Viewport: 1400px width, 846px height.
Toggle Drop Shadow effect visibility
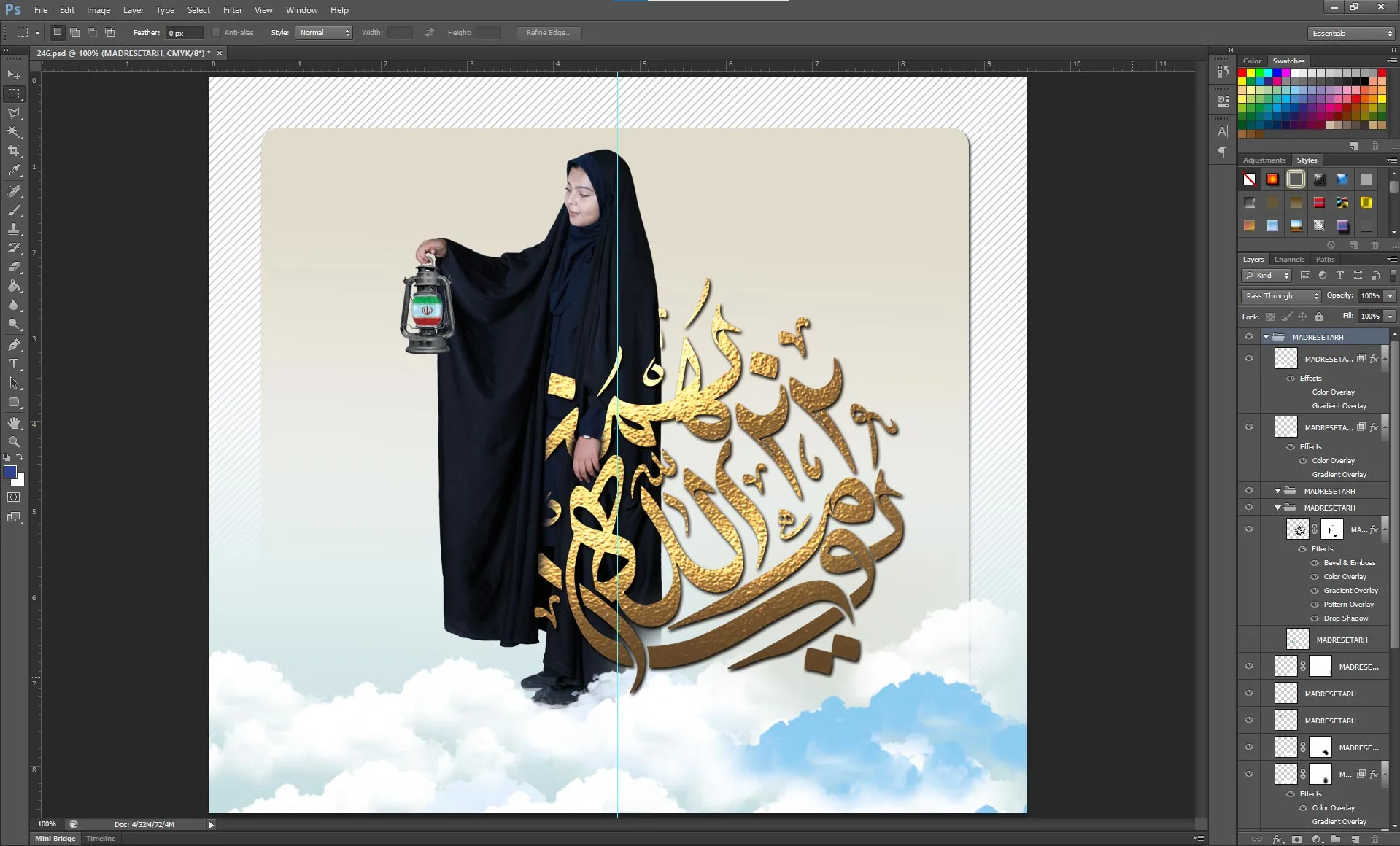click(1315, 618)
